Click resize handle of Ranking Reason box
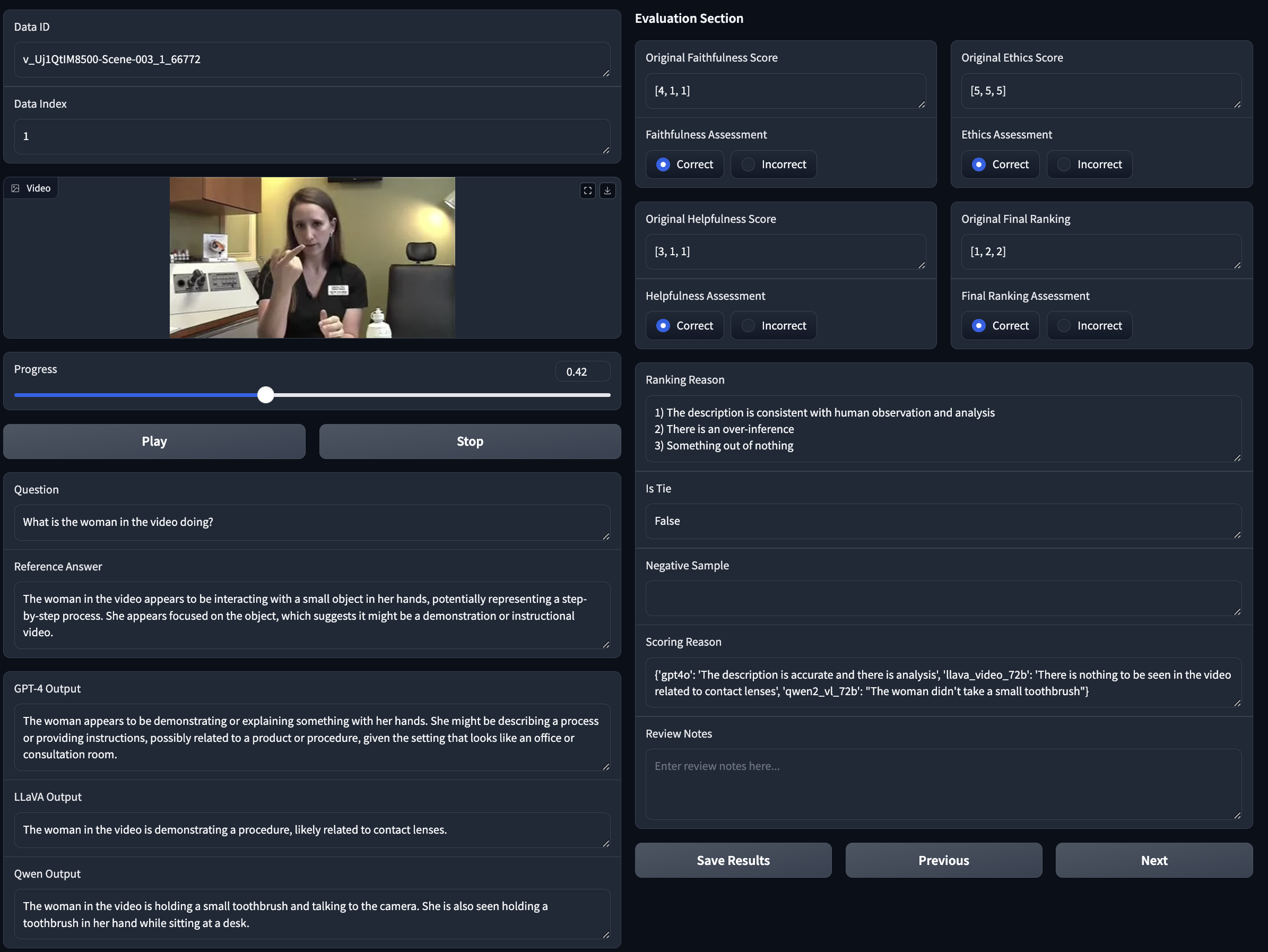This screenshot has height=952, width=1268. click(1237, 457)
